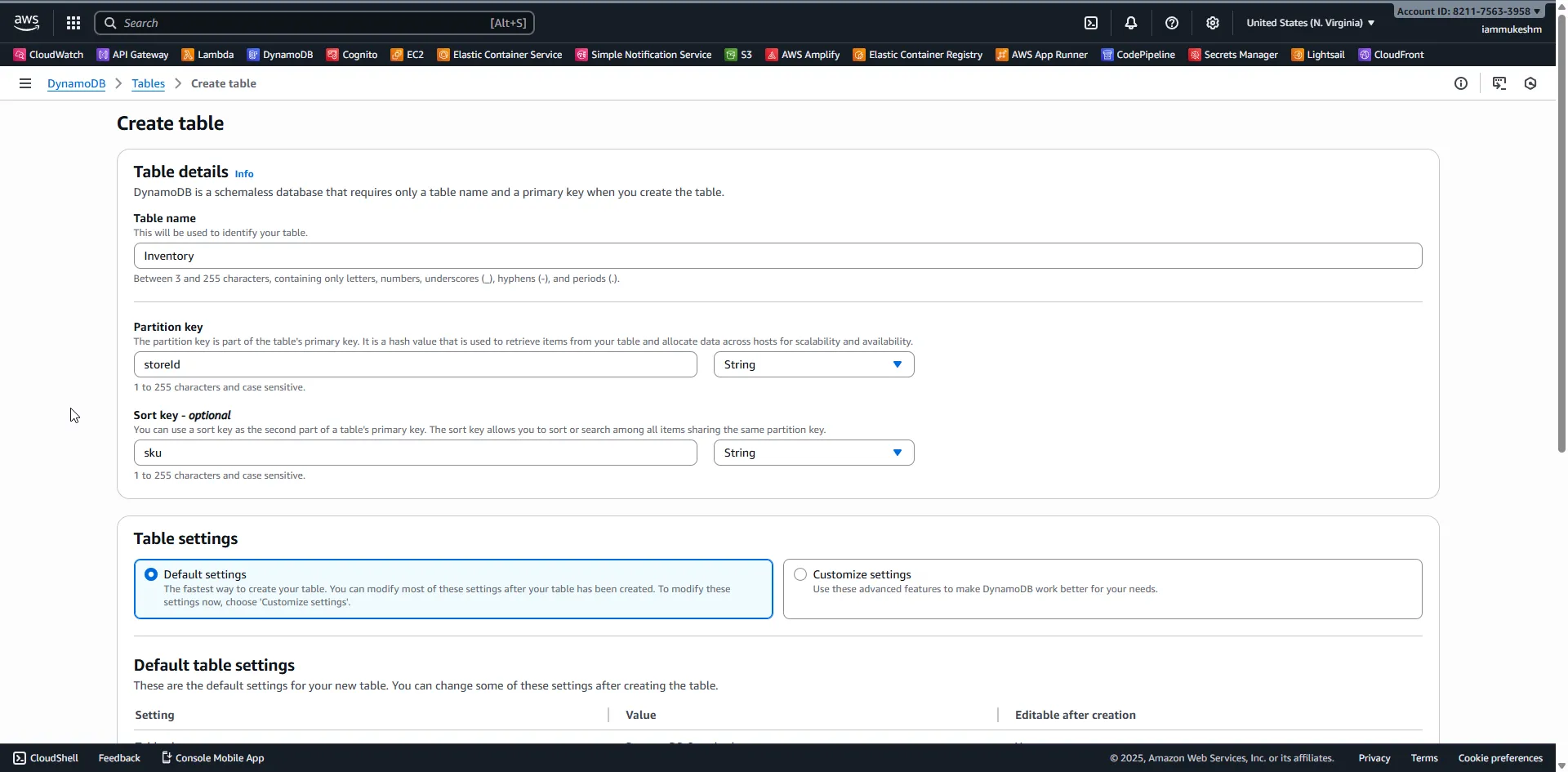Open the notifications bell icon
Screen dimensions: 1568x772
[x=1131, y=22]
